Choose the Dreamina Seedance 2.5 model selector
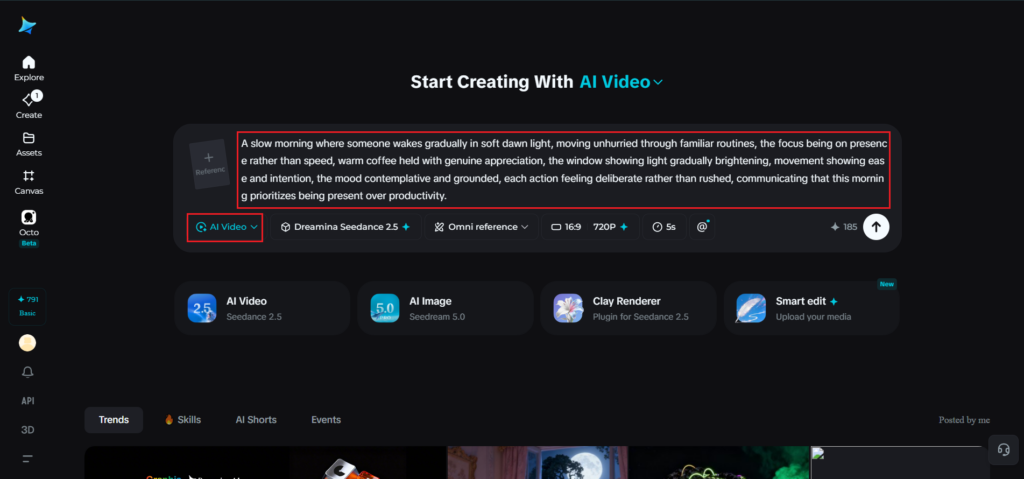The image size is (1024, 479). [x=345, y=227]
